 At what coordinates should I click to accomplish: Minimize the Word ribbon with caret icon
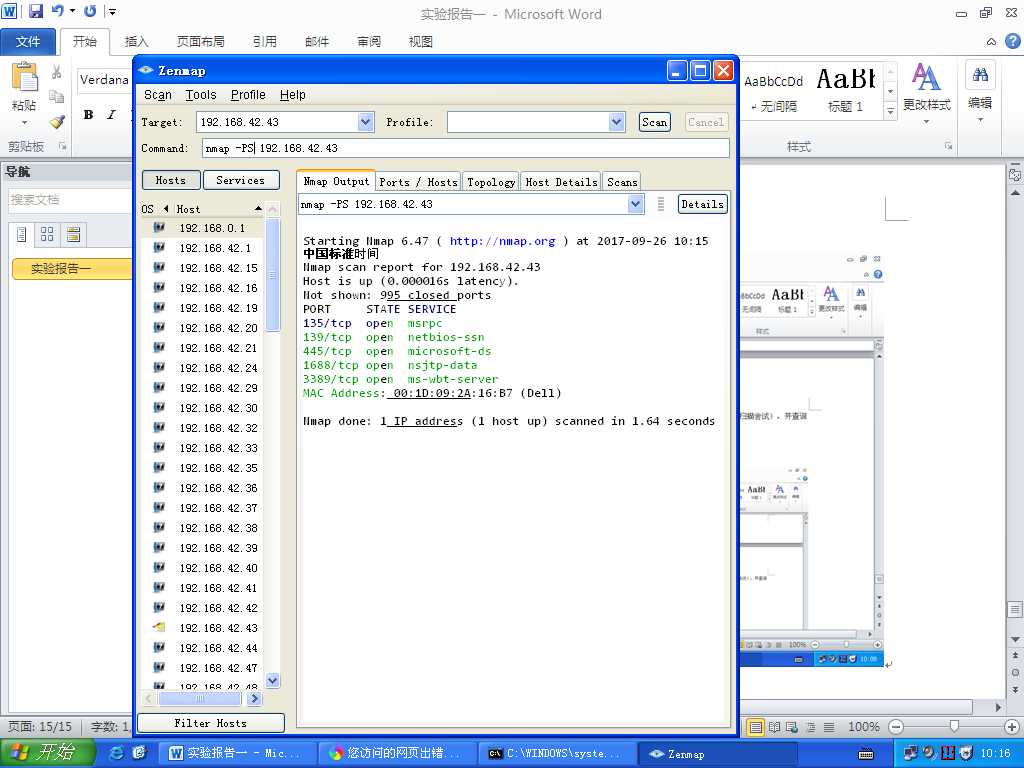tap(991, 42)
